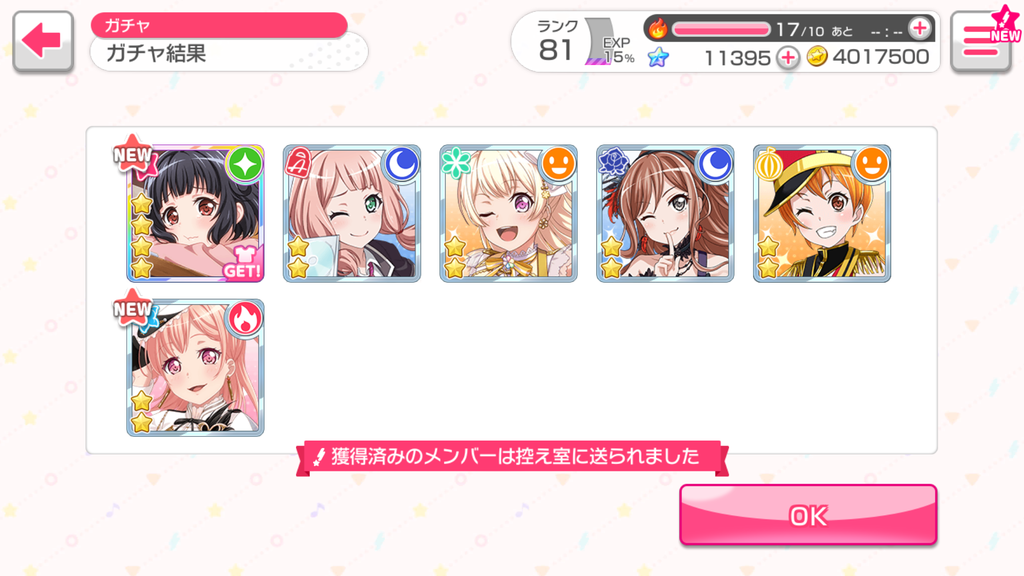The height and width of the screenshot is (576, 1024).
Task: Open the NEW four-star black-haired member card
Action: [x=195, y=214]
